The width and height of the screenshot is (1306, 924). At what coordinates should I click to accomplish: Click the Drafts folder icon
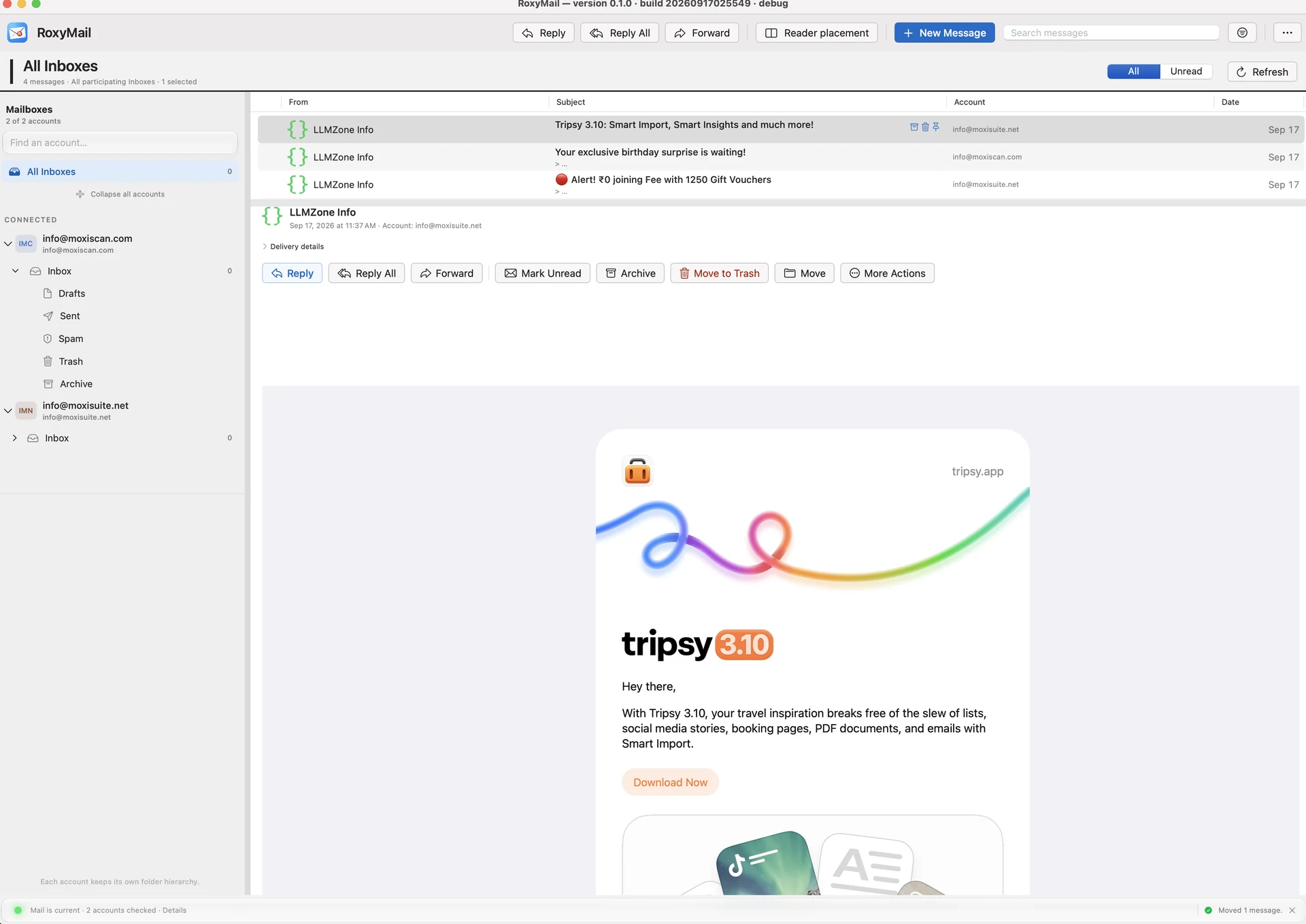click(48, 294)
